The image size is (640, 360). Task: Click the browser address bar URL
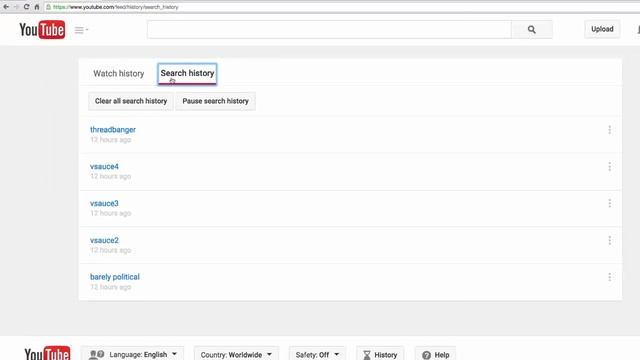point(116,7)
